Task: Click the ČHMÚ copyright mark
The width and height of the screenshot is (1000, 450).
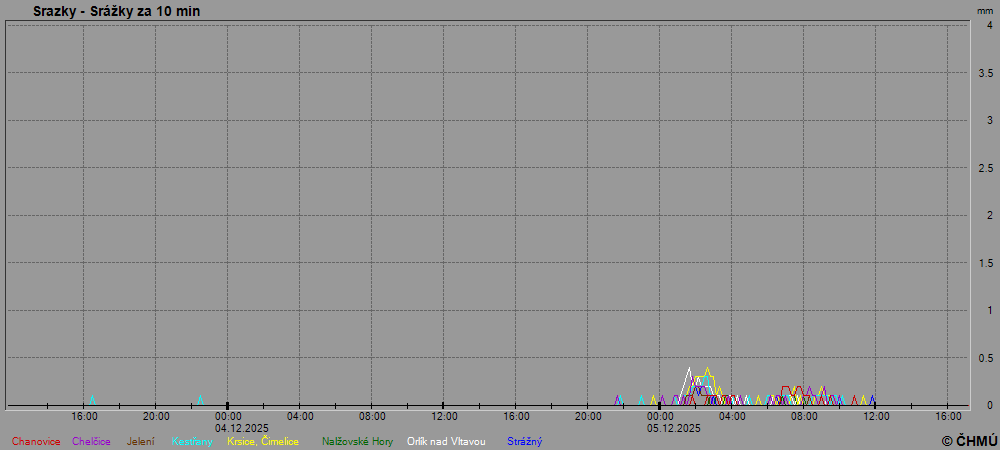Action: point(969,440)
